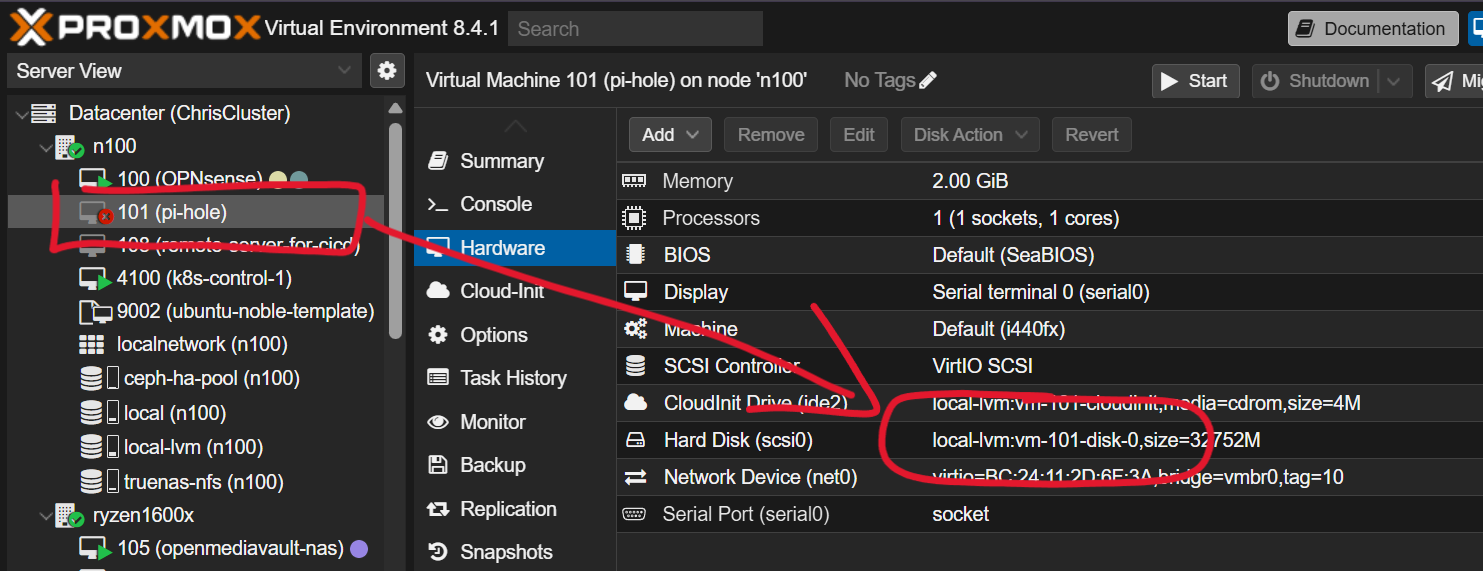The image size is (1483, 571).
Task: Open the Add hardware dropdown
Action: click(x=670, y=135)
